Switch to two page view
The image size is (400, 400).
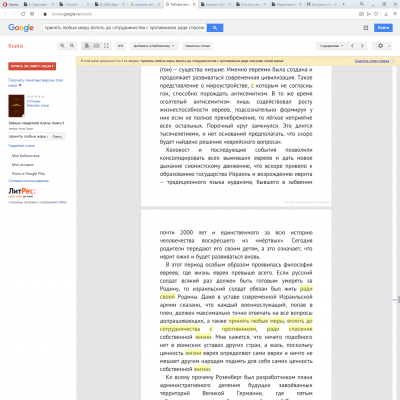96,46
